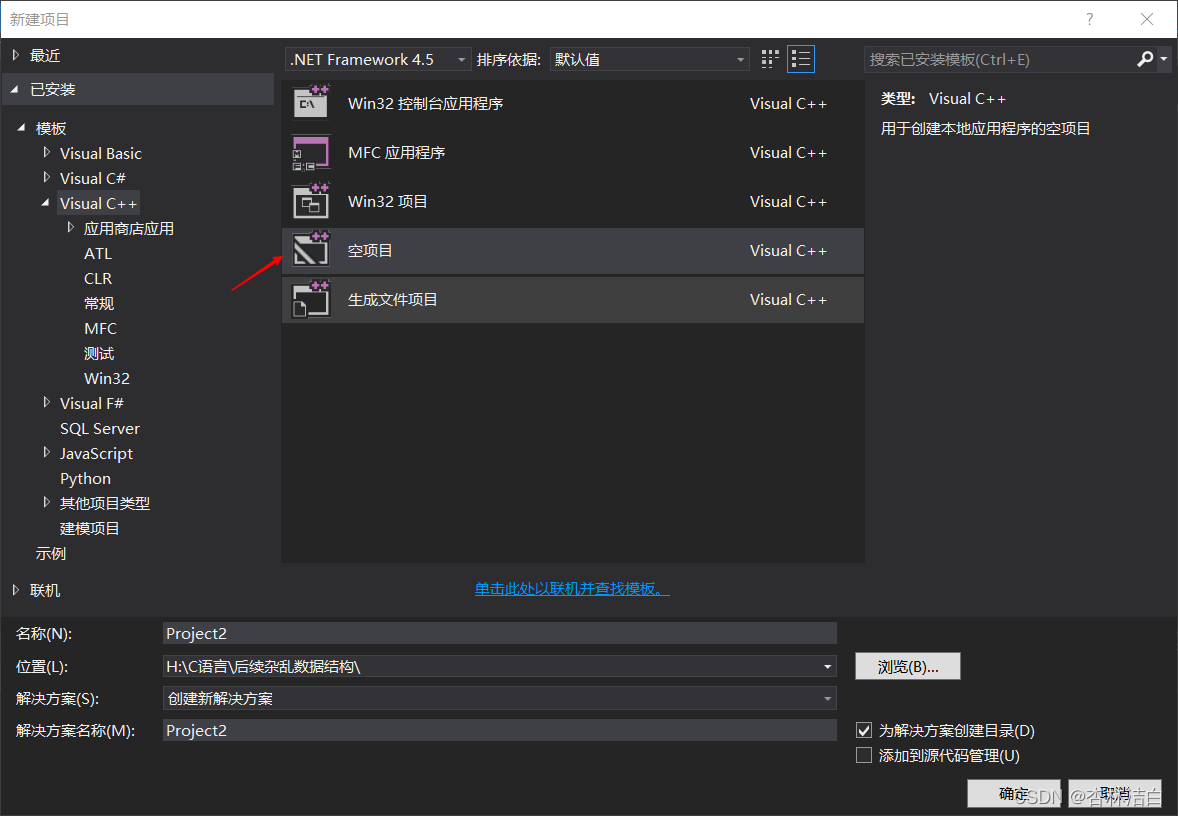The height and width of the screenshot is (816, 1178).
Task: Expand the 应用商店应用 node
Action: (x=71, y=228)
